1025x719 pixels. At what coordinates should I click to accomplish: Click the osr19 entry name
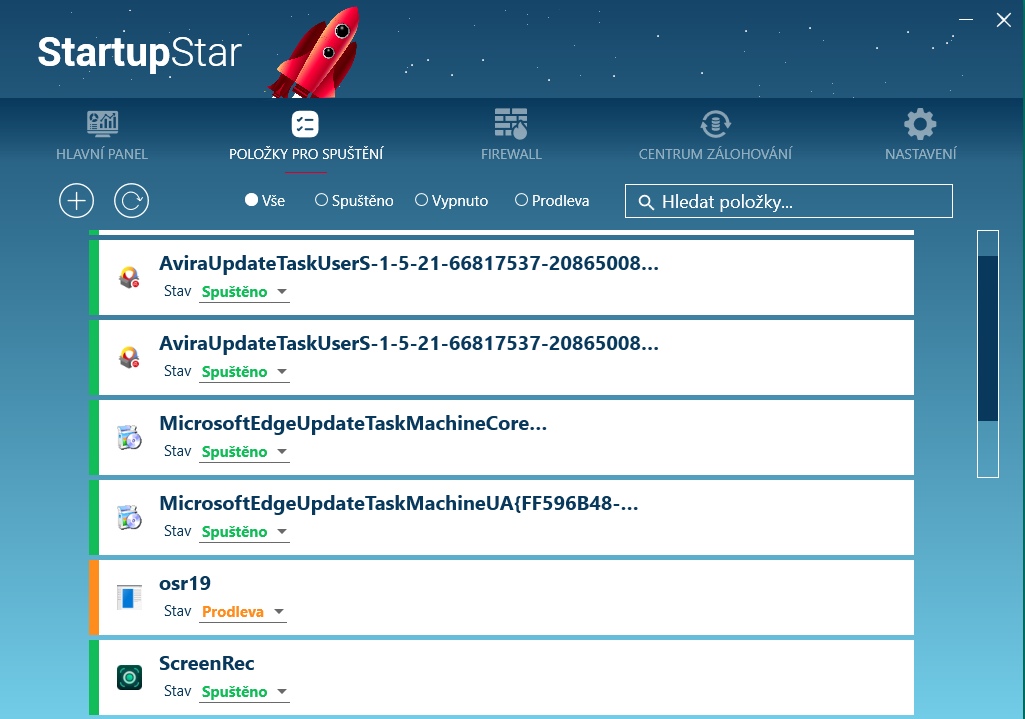click(185, 584)
